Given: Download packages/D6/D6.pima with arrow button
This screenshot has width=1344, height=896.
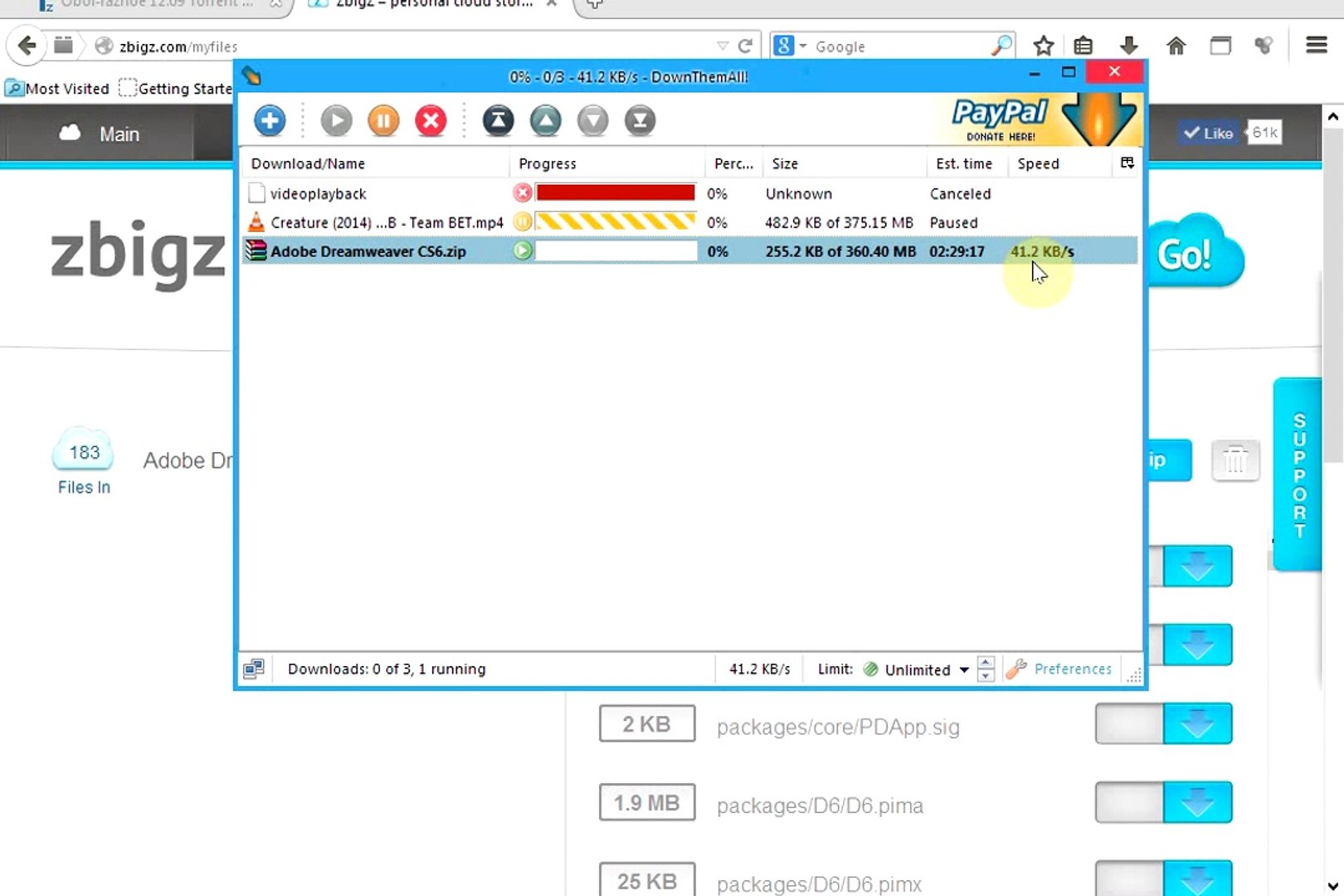Looking at the screenshot, I should (1197, 802).
